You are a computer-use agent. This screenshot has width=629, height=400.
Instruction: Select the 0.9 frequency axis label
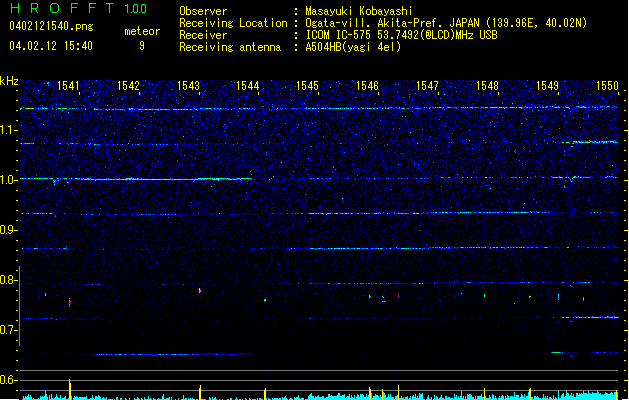click(x=9, y=230)
